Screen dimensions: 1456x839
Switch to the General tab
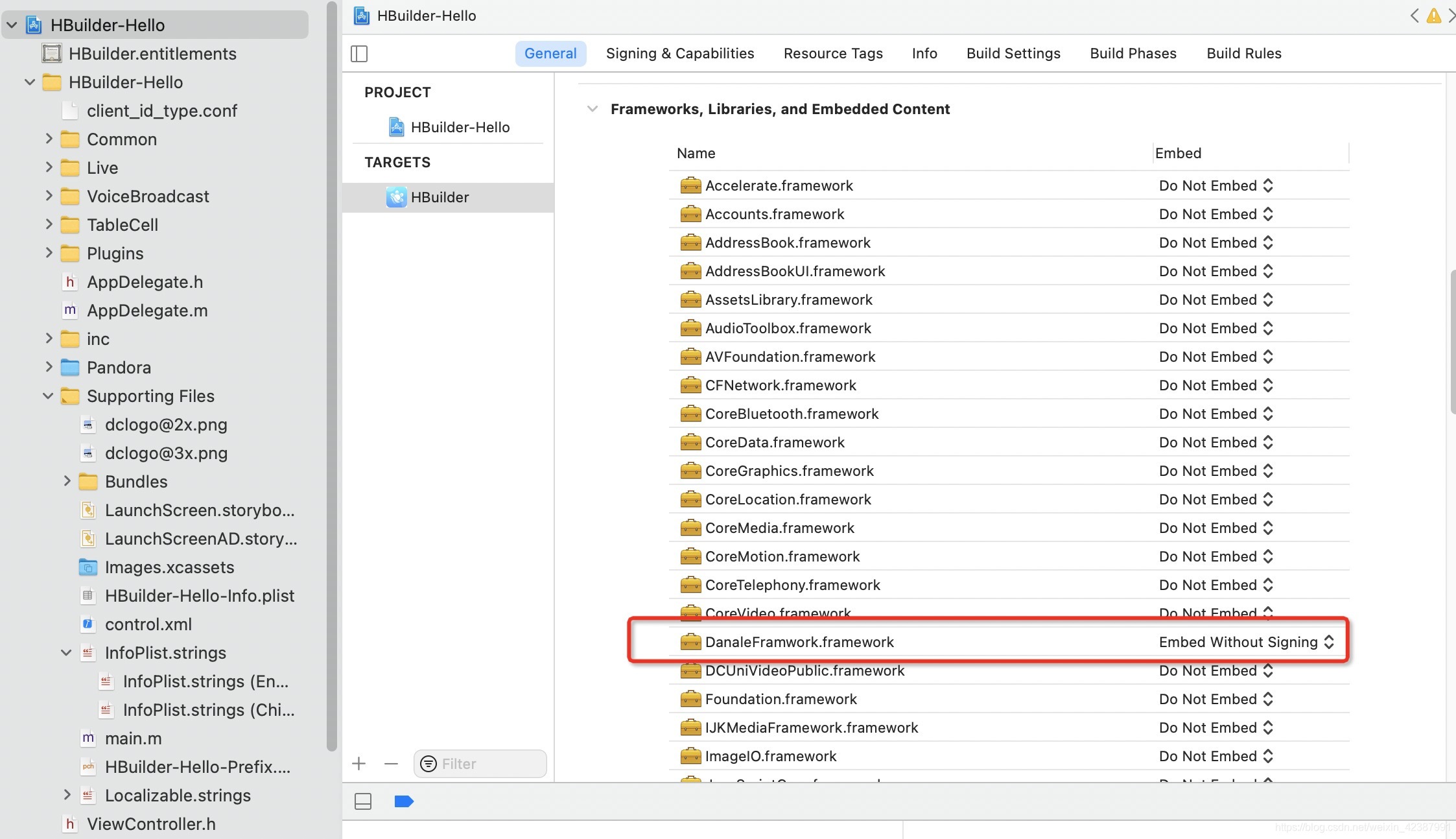[x=550, y=53]
